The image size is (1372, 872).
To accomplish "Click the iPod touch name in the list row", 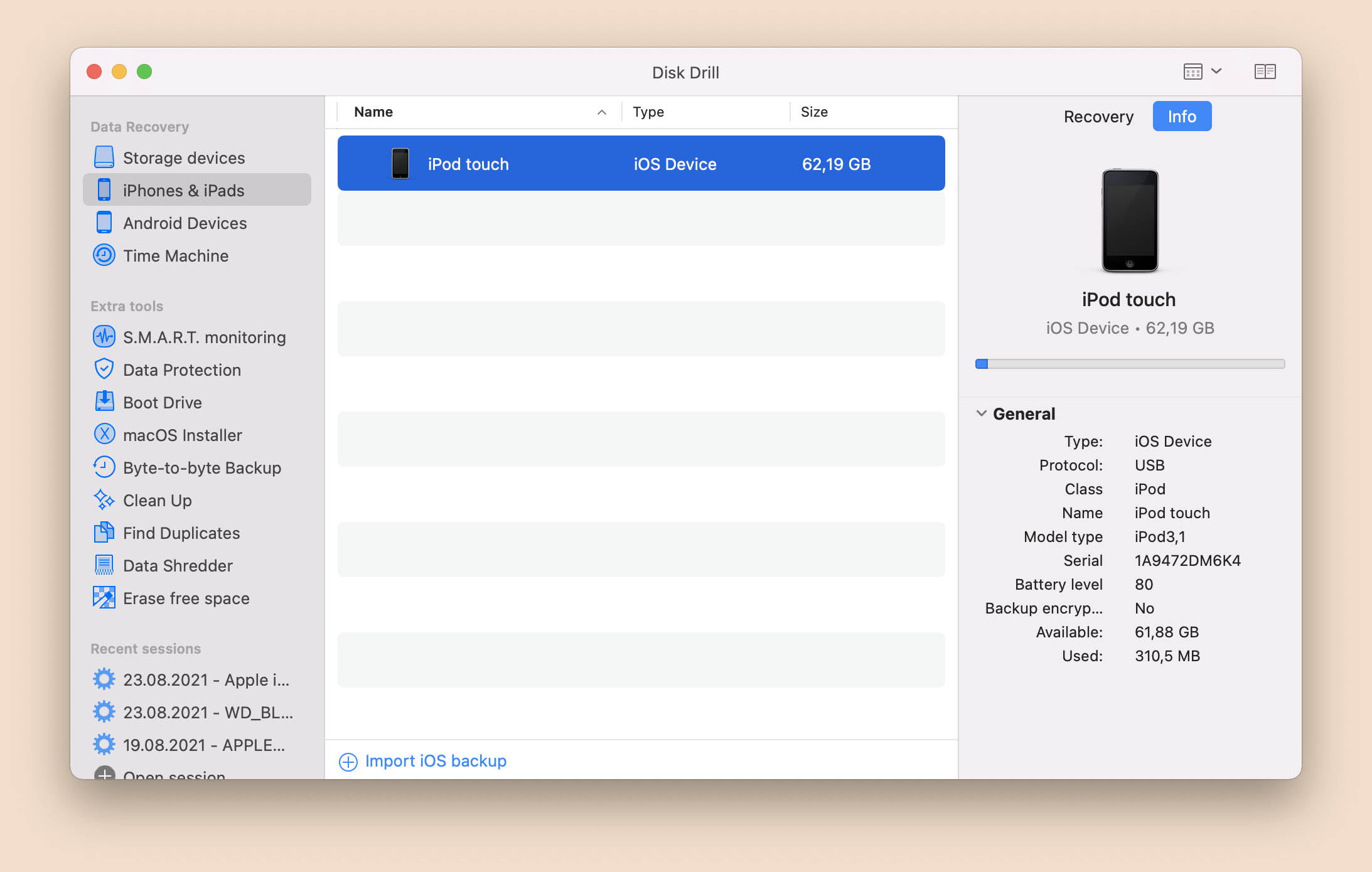I will tap(468, 164).
